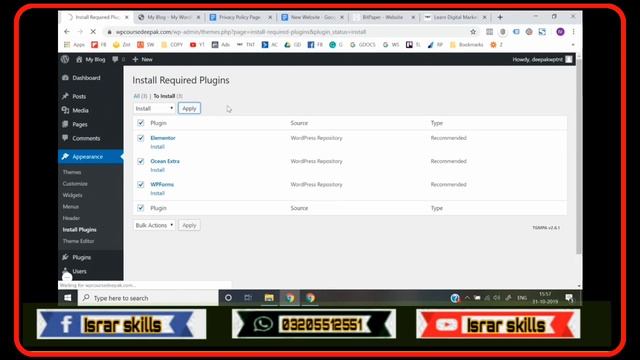The image size is (640, 360).
Task: Open the Ads bookmark
Action: click(221, 44)
